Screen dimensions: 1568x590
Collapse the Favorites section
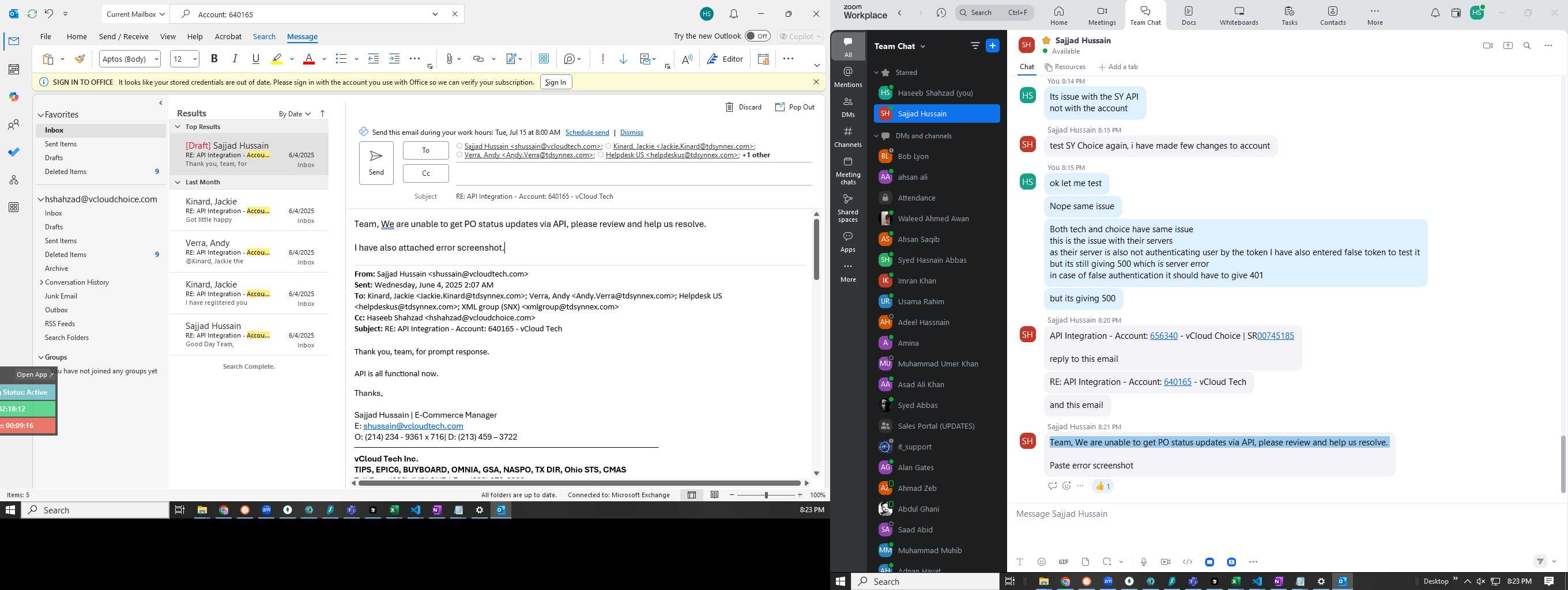tap(41, 114)
